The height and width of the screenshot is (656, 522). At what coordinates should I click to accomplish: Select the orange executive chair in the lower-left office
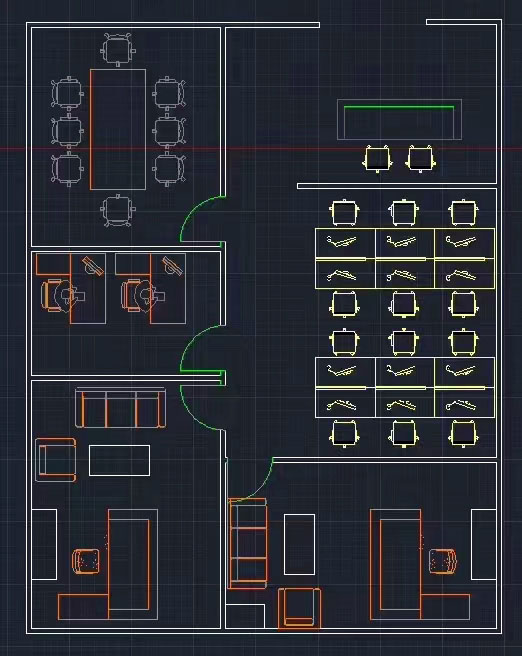click(86, 561)
